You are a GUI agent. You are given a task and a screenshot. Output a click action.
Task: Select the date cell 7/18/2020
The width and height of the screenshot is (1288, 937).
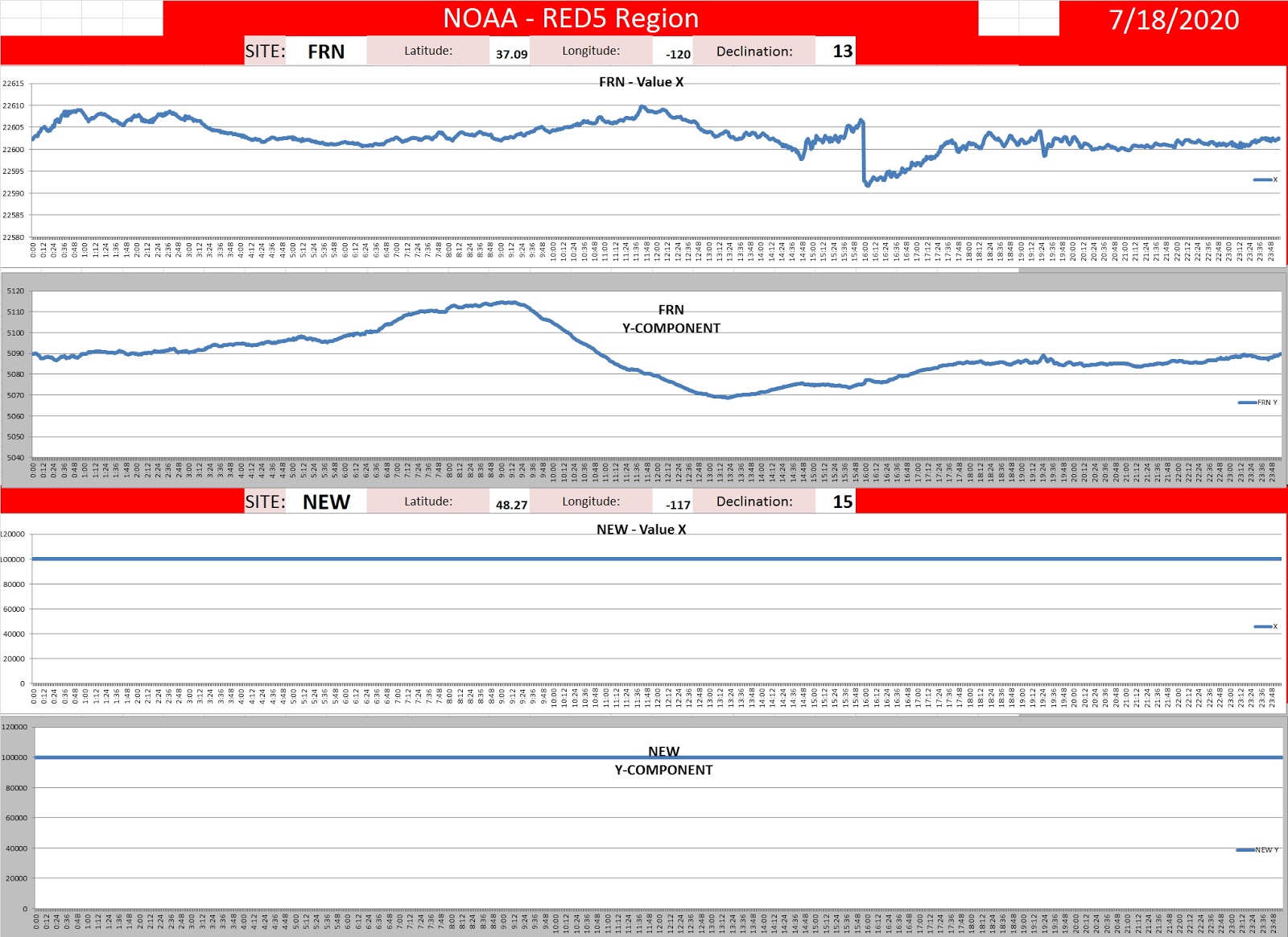(1174, 19)
